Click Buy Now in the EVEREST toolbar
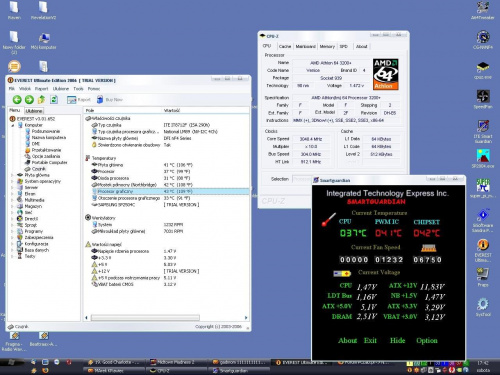Screen dimensions: 500x375 click(110, 100)
